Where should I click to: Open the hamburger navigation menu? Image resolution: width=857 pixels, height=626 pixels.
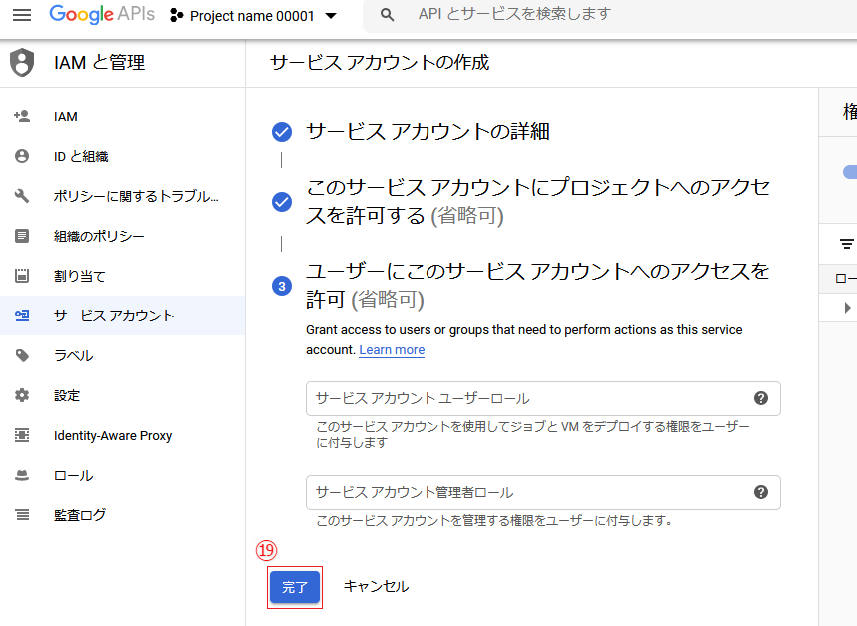tap(22, 15)
